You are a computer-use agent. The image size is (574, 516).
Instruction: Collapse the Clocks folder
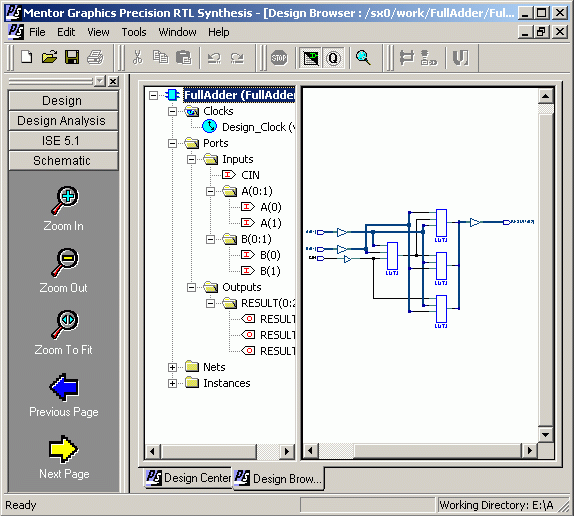tap(172, 111)
